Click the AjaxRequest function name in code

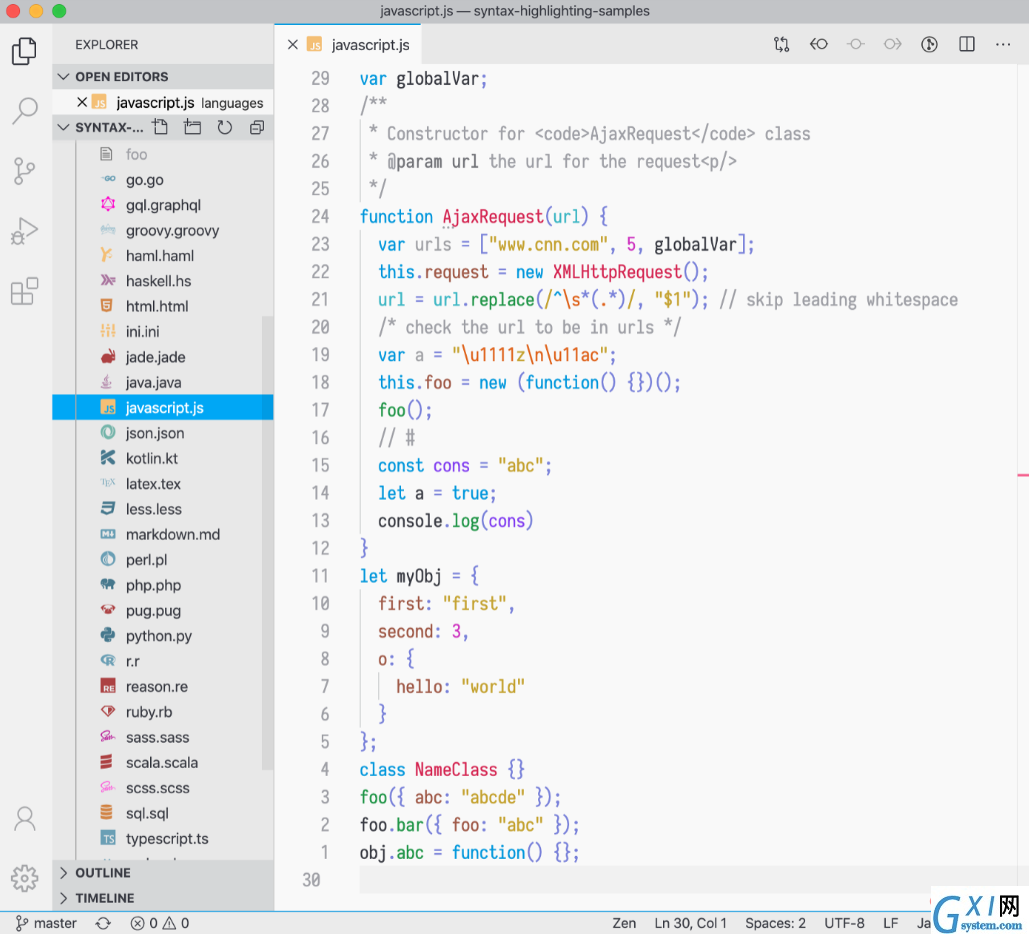[493, 217]
